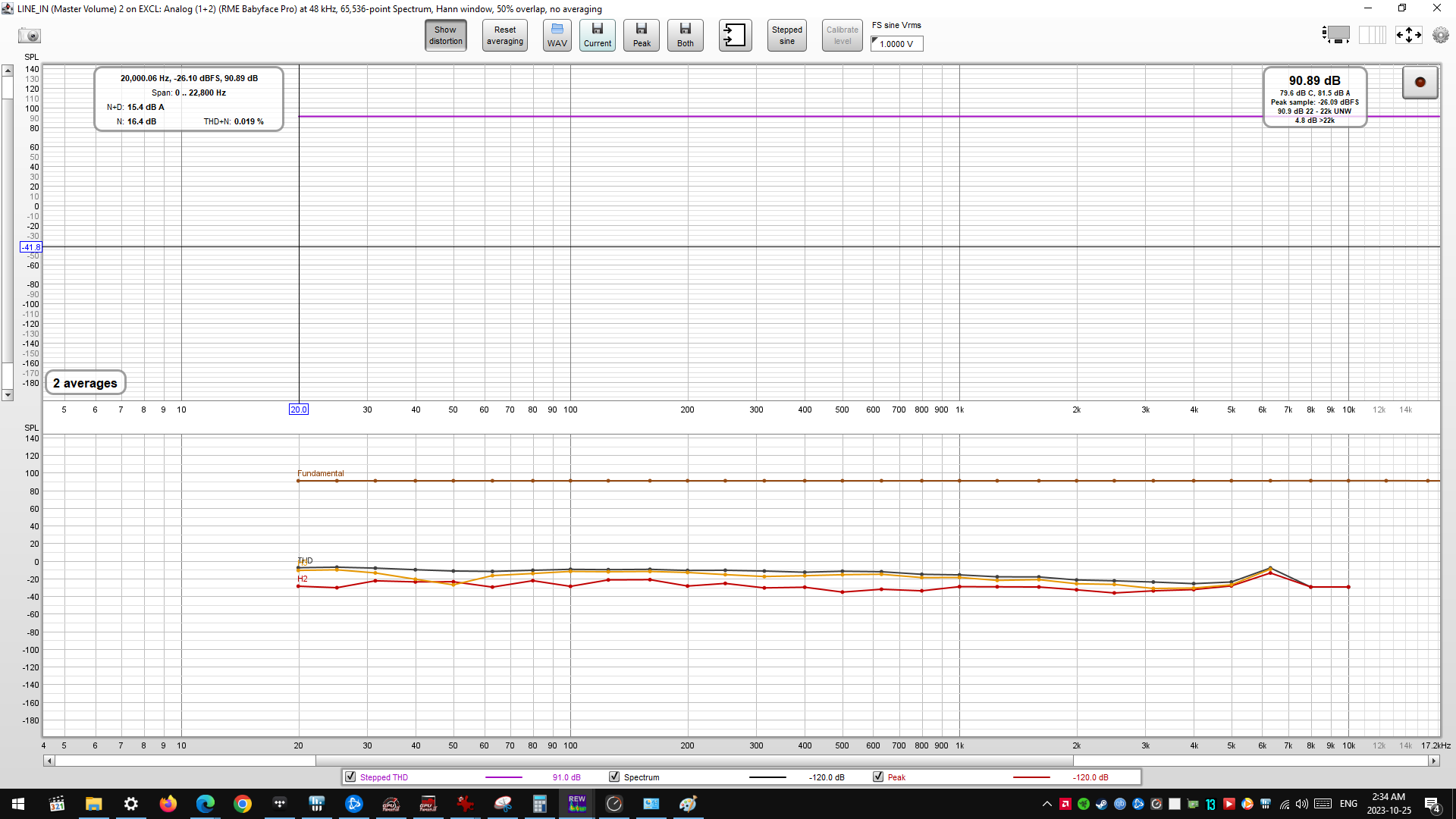Start recording with the red record button

(1420, 82)
